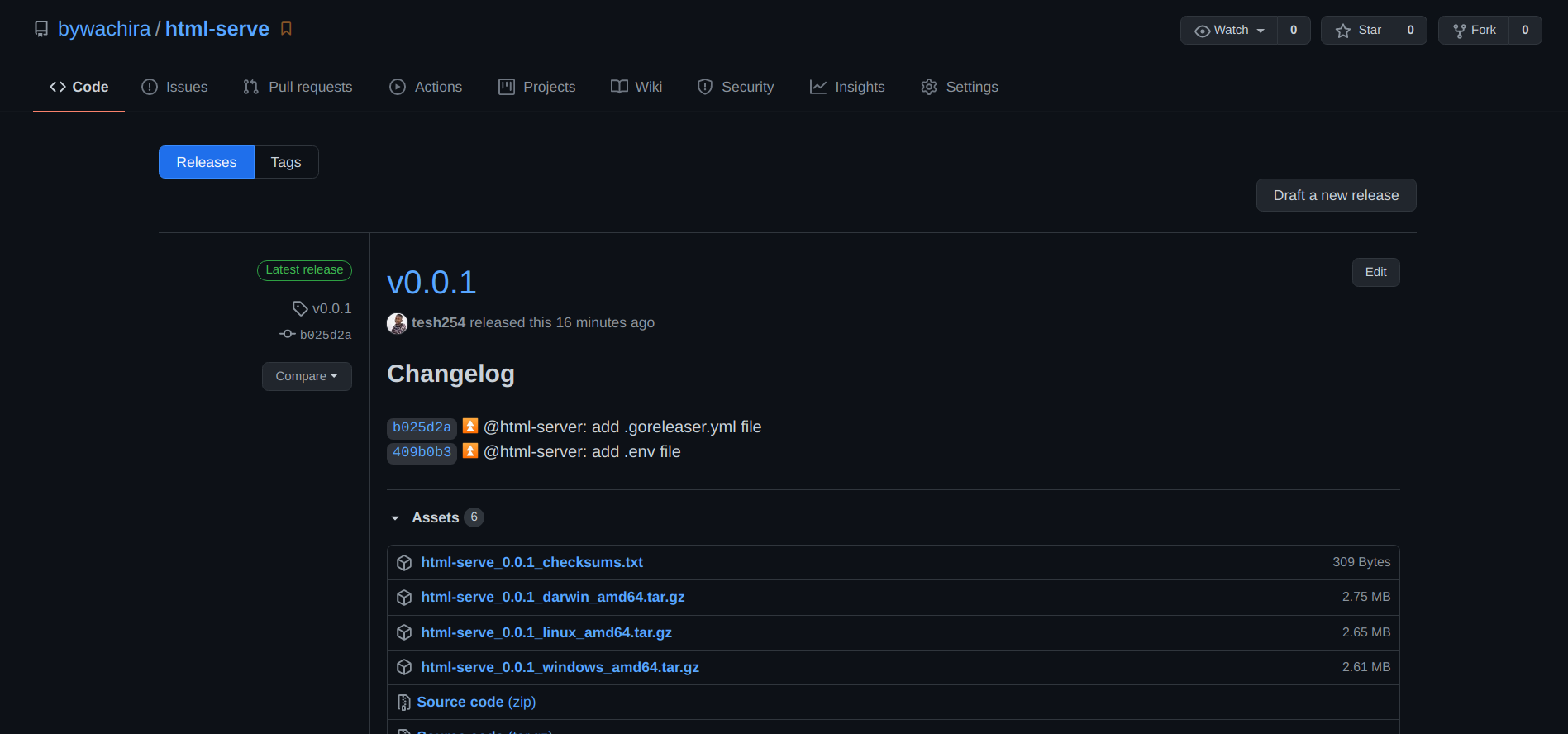
Task: Download html-serve_0.0.1_darwin_amd64.tar.gz
Action: [x=553, y=597]
